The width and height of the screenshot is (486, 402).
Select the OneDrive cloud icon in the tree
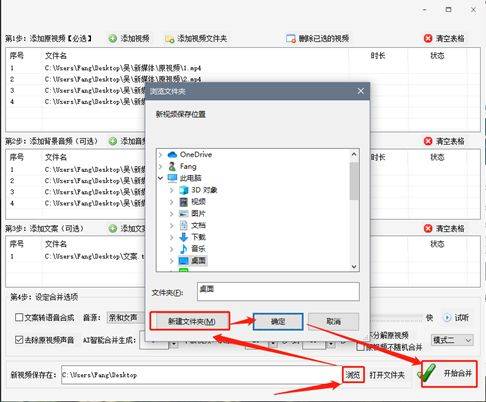pos(172,155)
